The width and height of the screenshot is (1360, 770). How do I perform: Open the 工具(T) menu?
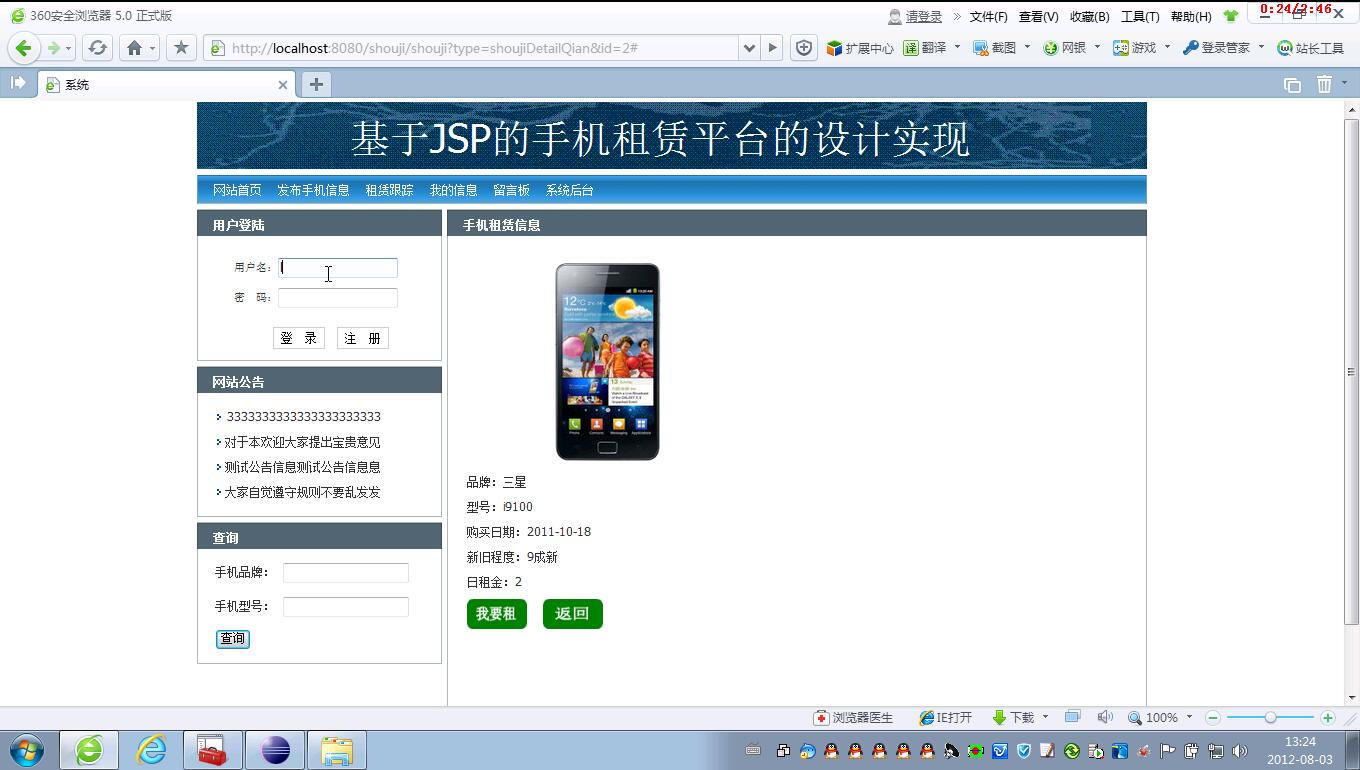pyautogui.click(x=1140, y=16)
